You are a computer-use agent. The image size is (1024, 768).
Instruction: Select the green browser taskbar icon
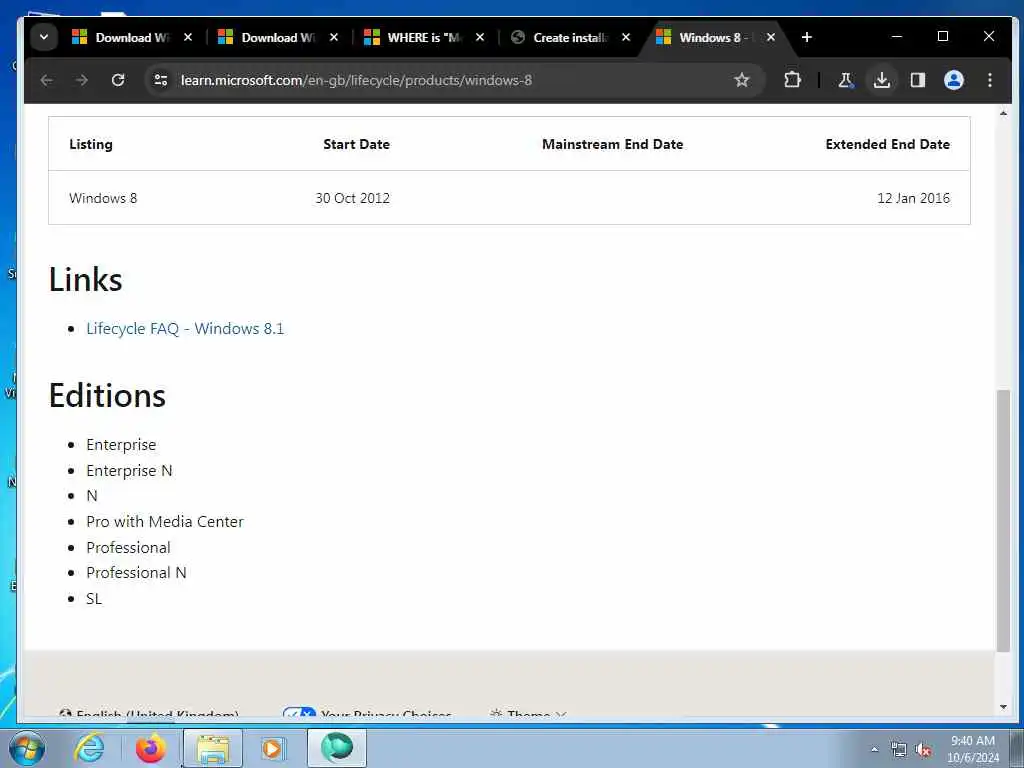[x=336, y=748]
